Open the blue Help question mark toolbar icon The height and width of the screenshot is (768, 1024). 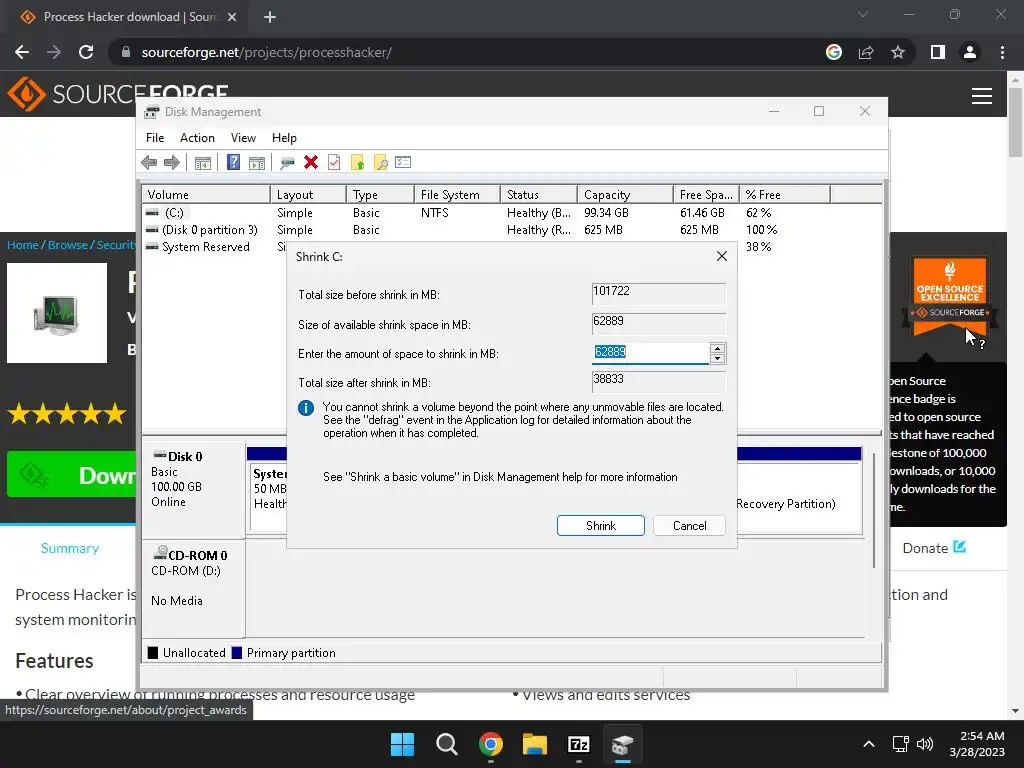(233, 163)
